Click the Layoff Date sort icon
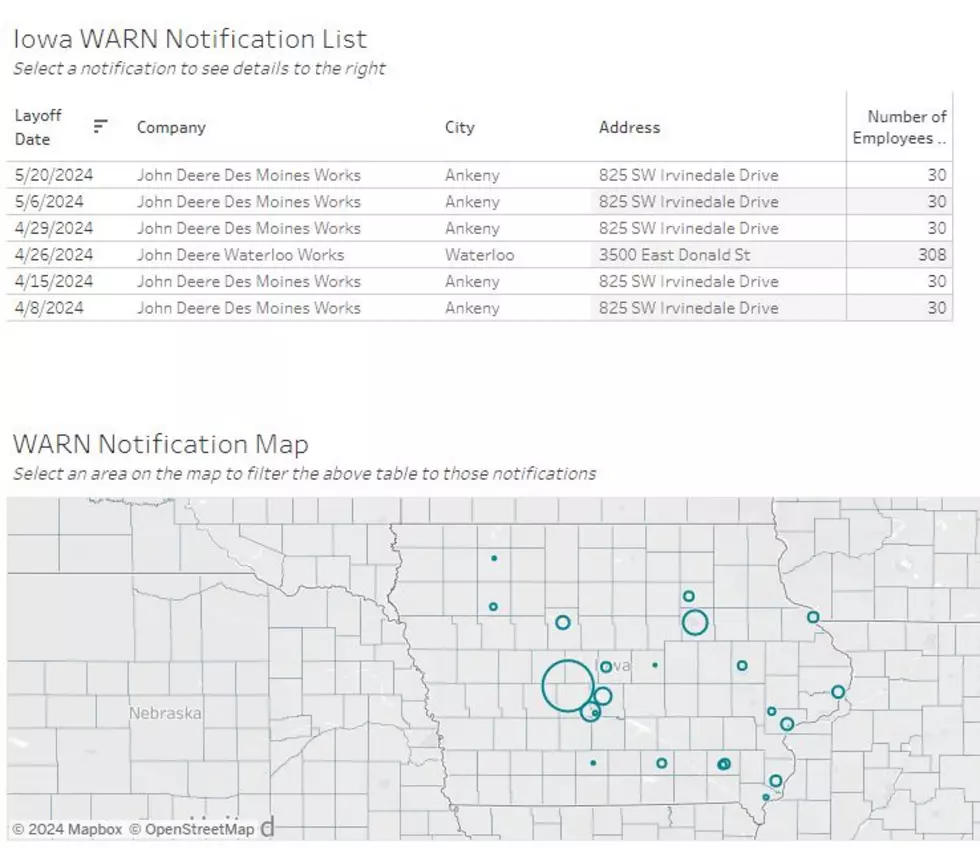This screenshot has height=849, width=980. [x=100, y=126]
